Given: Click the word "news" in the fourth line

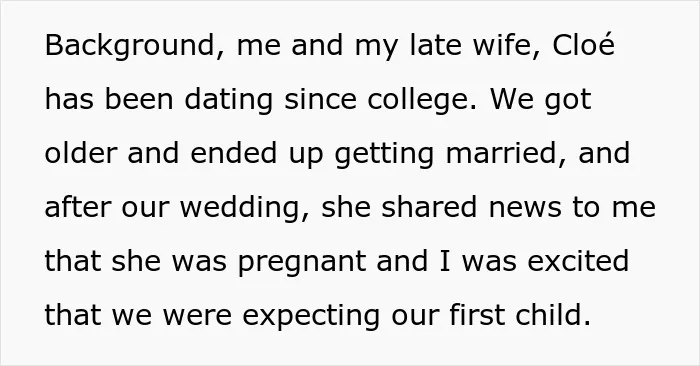Looking at the screenshot, I should (525, 209).
